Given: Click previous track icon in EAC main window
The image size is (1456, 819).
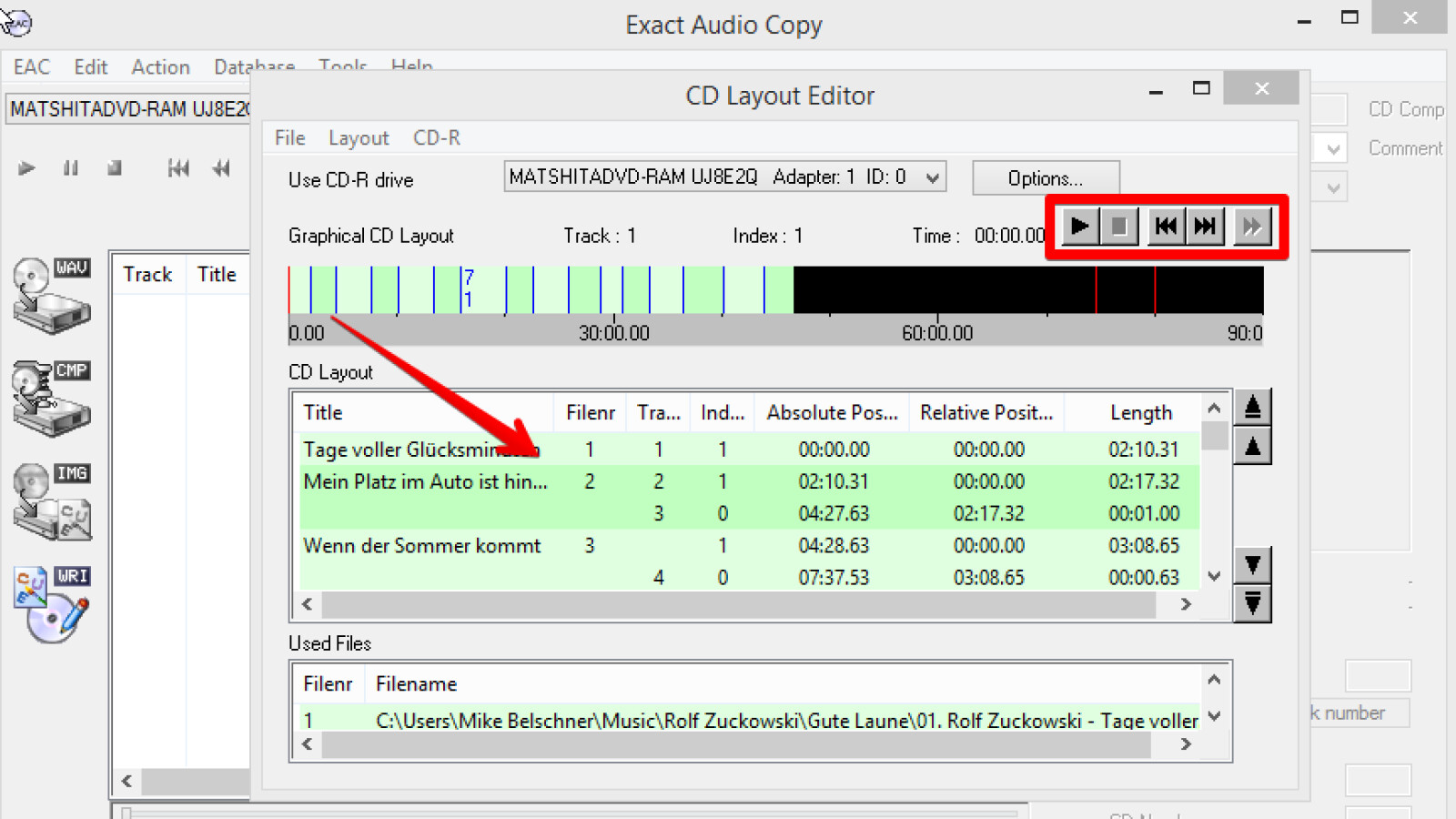Looking at the screenshot, I should (x=178, y=168).
